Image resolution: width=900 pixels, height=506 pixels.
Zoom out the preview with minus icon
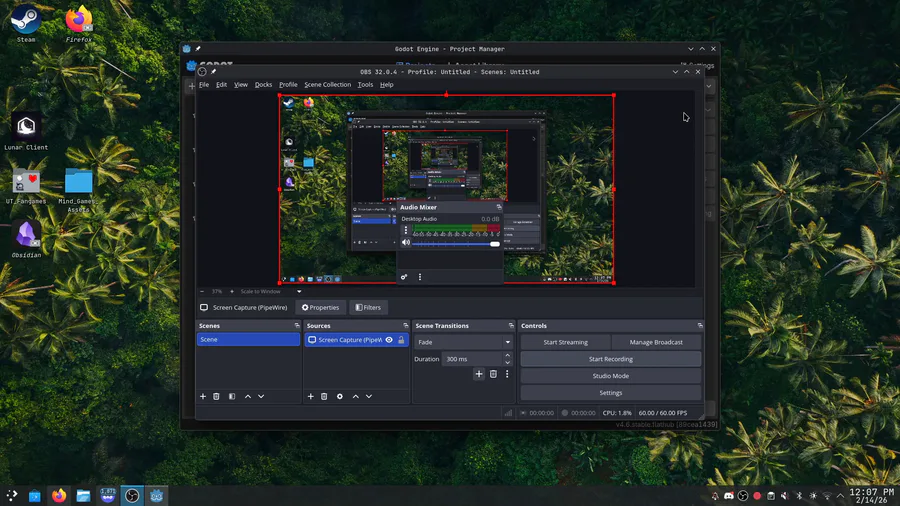pos(202,291)
